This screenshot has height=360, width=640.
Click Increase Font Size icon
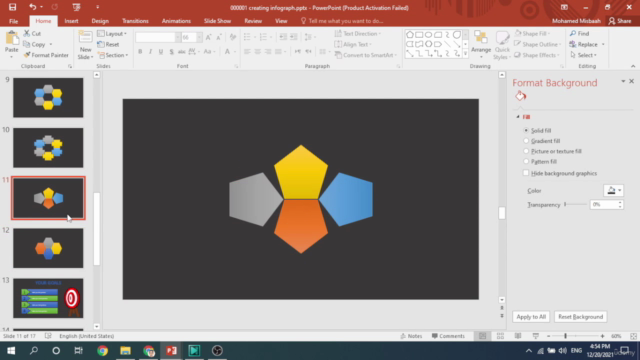coord(208,37)
